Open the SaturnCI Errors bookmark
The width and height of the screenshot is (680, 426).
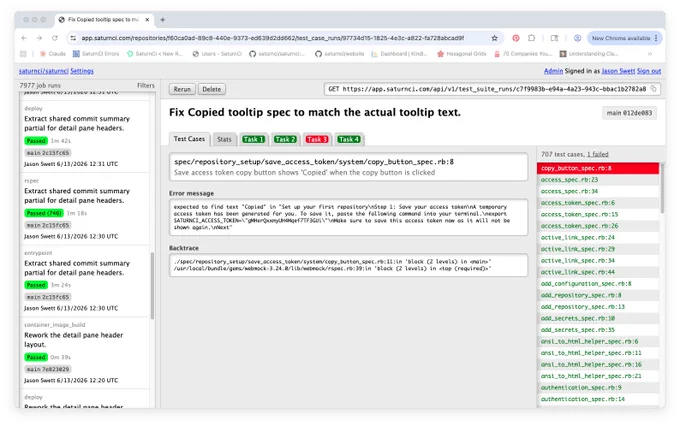pos(96,54)
